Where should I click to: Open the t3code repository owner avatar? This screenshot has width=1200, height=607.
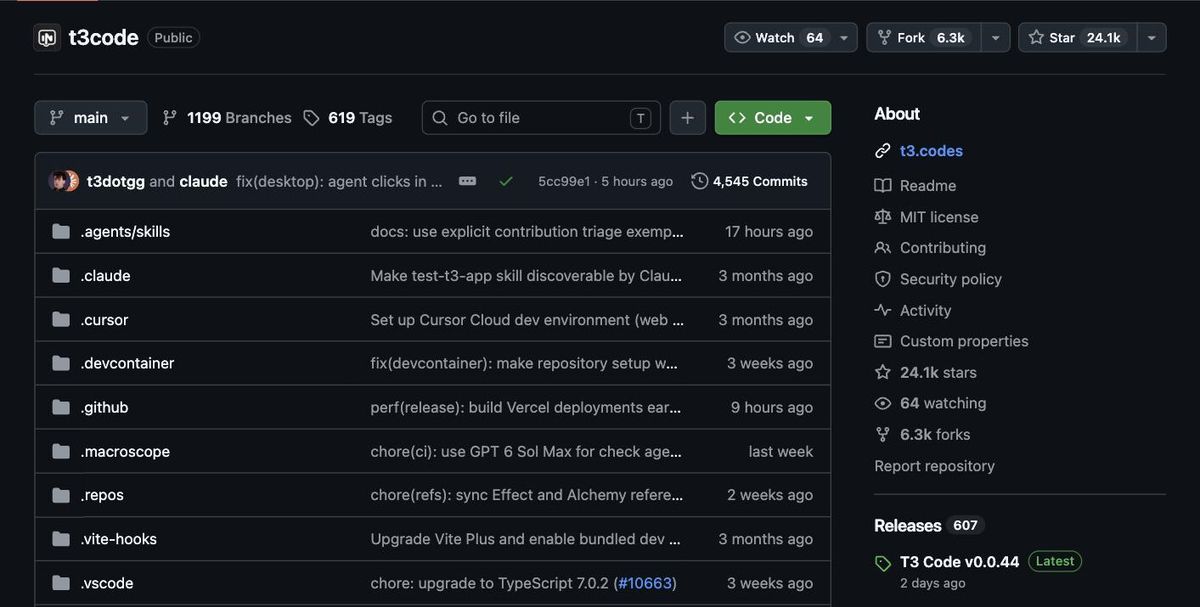47,38
